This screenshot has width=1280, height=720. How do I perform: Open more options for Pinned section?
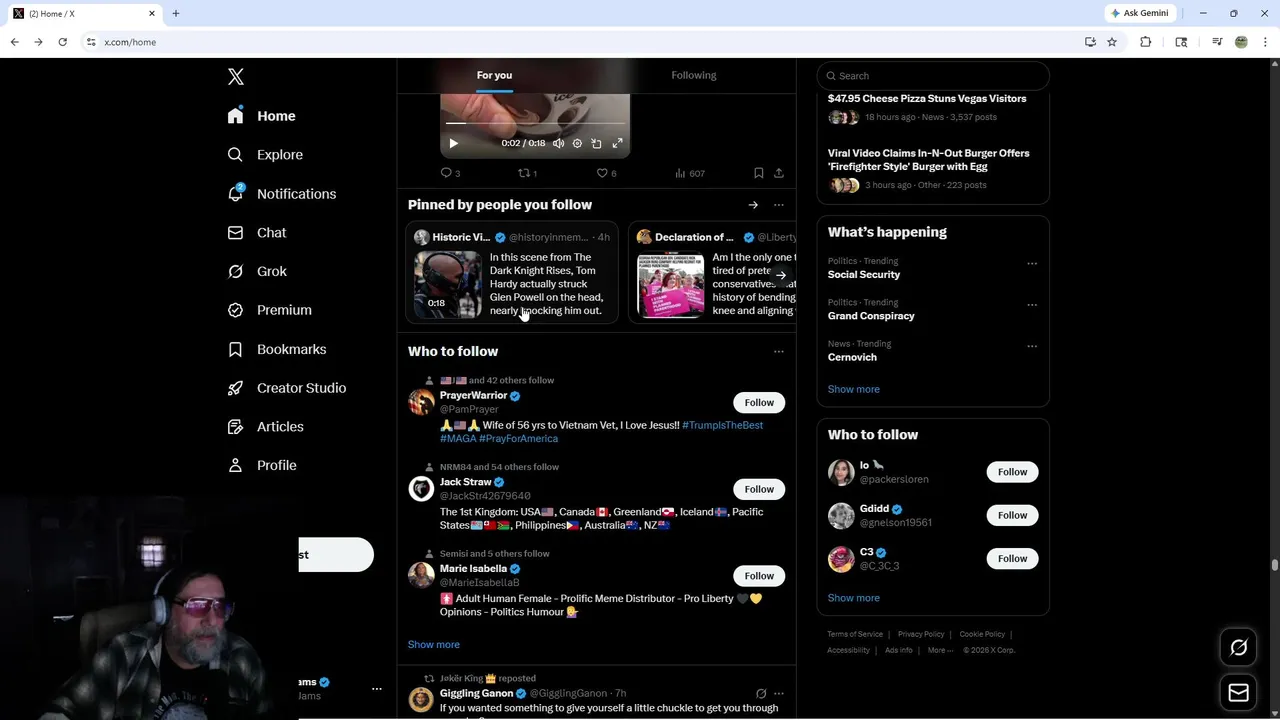click(x=779, y=205)
